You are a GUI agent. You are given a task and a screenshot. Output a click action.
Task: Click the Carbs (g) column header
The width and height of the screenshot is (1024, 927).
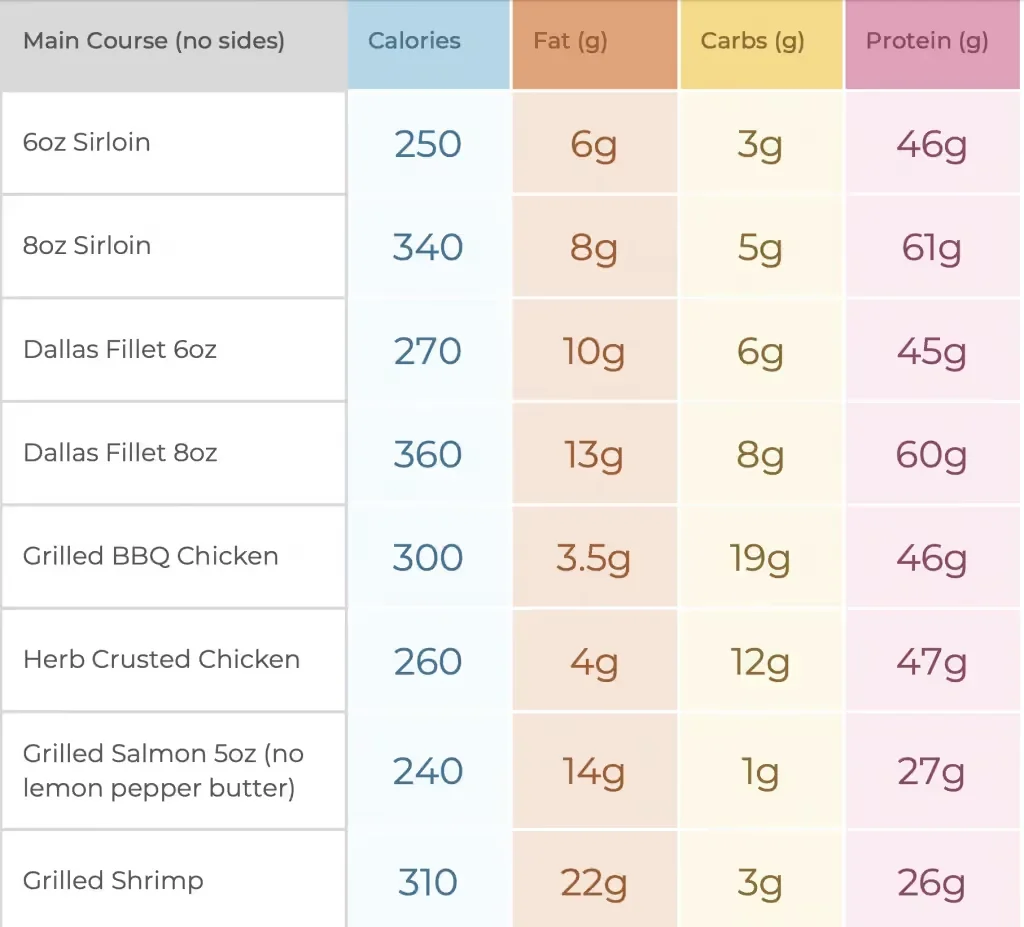752,41
